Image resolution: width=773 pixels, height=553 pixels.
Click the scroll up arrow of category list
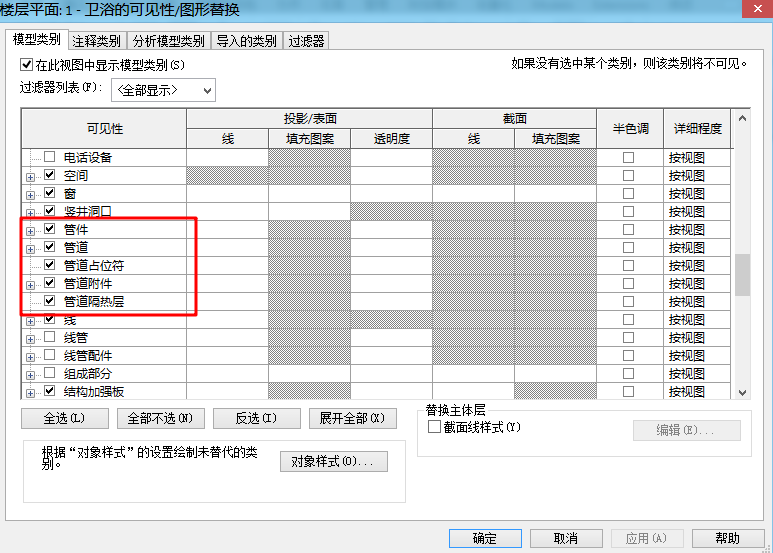pos(742,118)
